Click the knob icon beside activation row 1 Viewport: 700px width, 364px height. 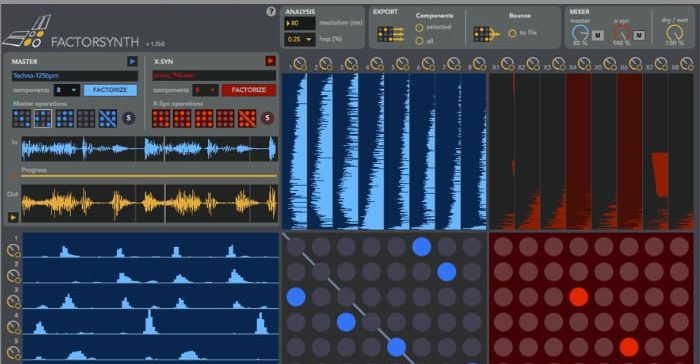point(13,251)
